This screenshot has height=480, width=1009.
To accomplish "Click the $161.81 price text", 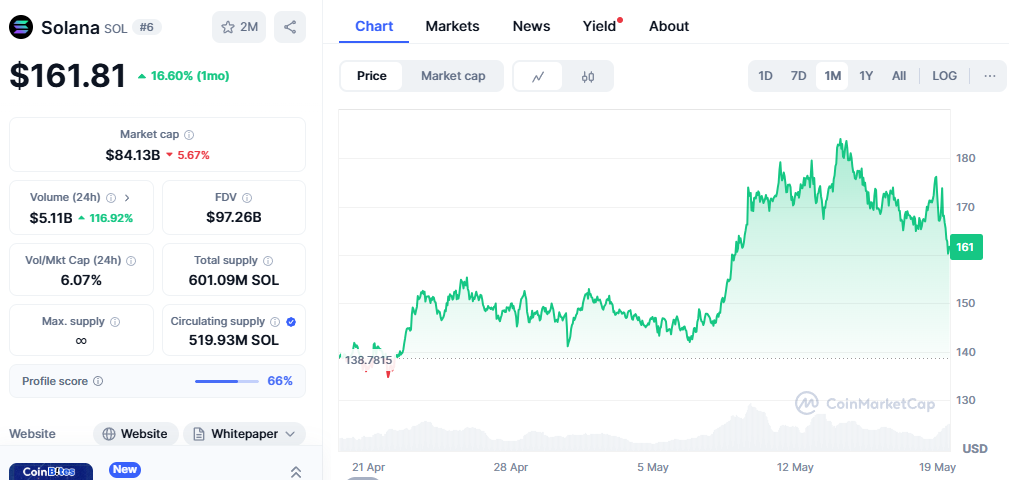I will (x=68, y=76).
